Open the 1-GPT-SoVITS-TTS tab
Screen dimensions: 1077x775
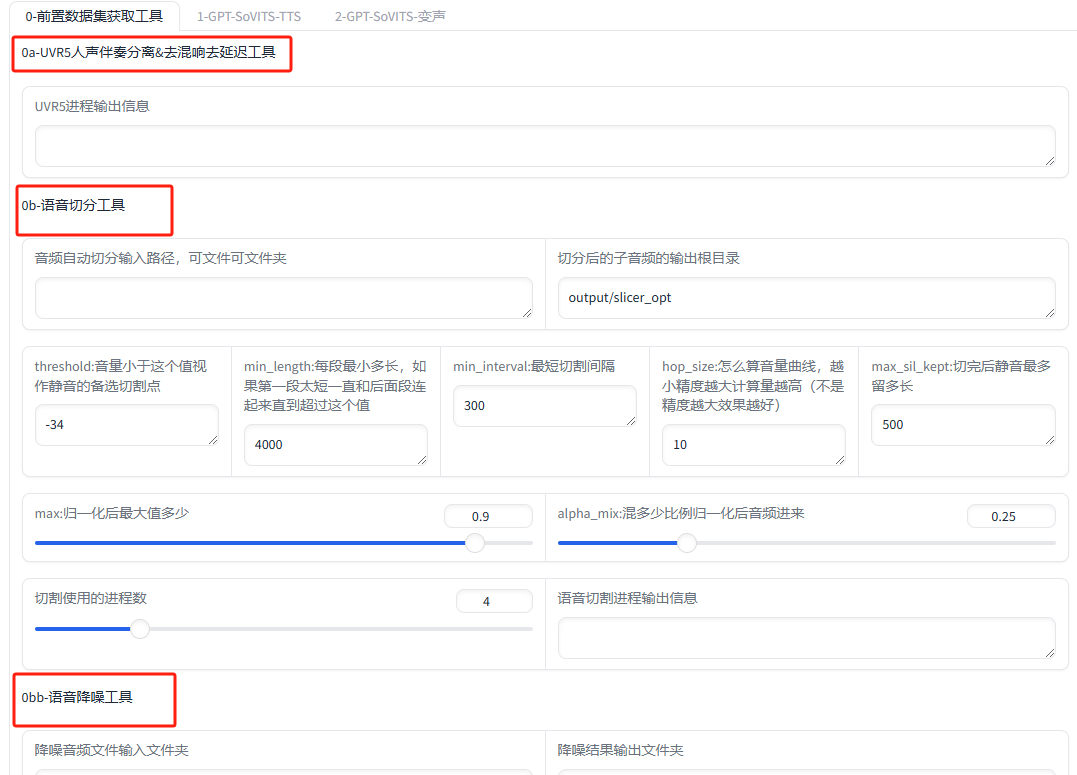coord(249,16)
